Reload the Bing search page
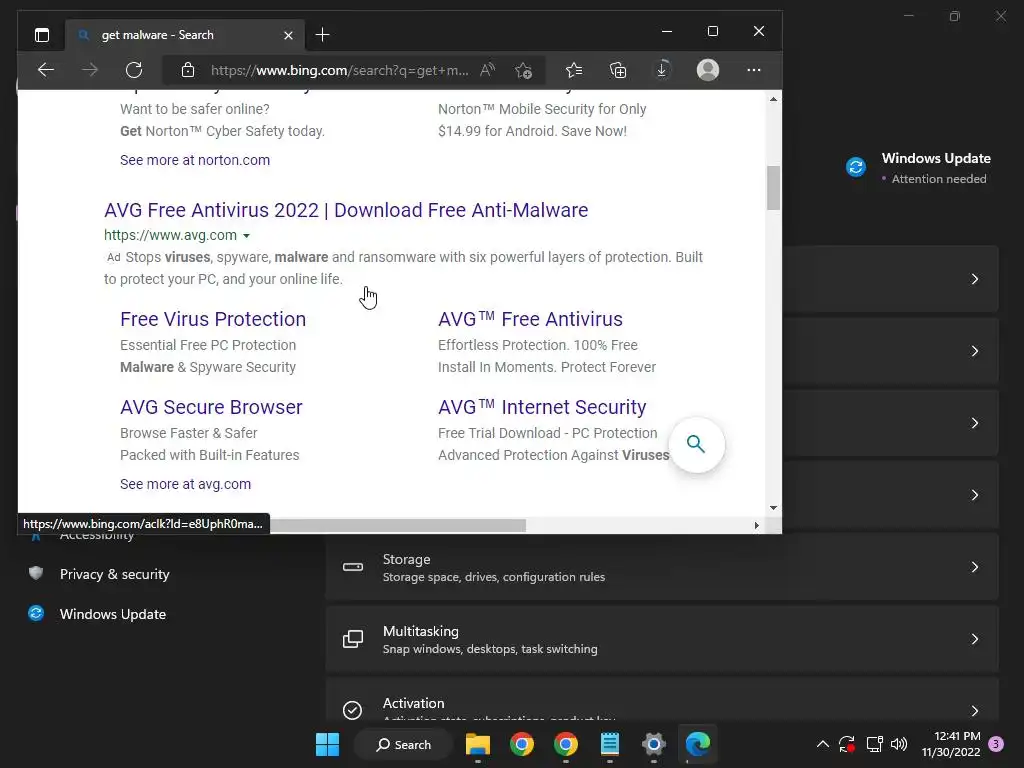Image resolution: width=1024 pixels, height=768 pixels. coord(134,70)
